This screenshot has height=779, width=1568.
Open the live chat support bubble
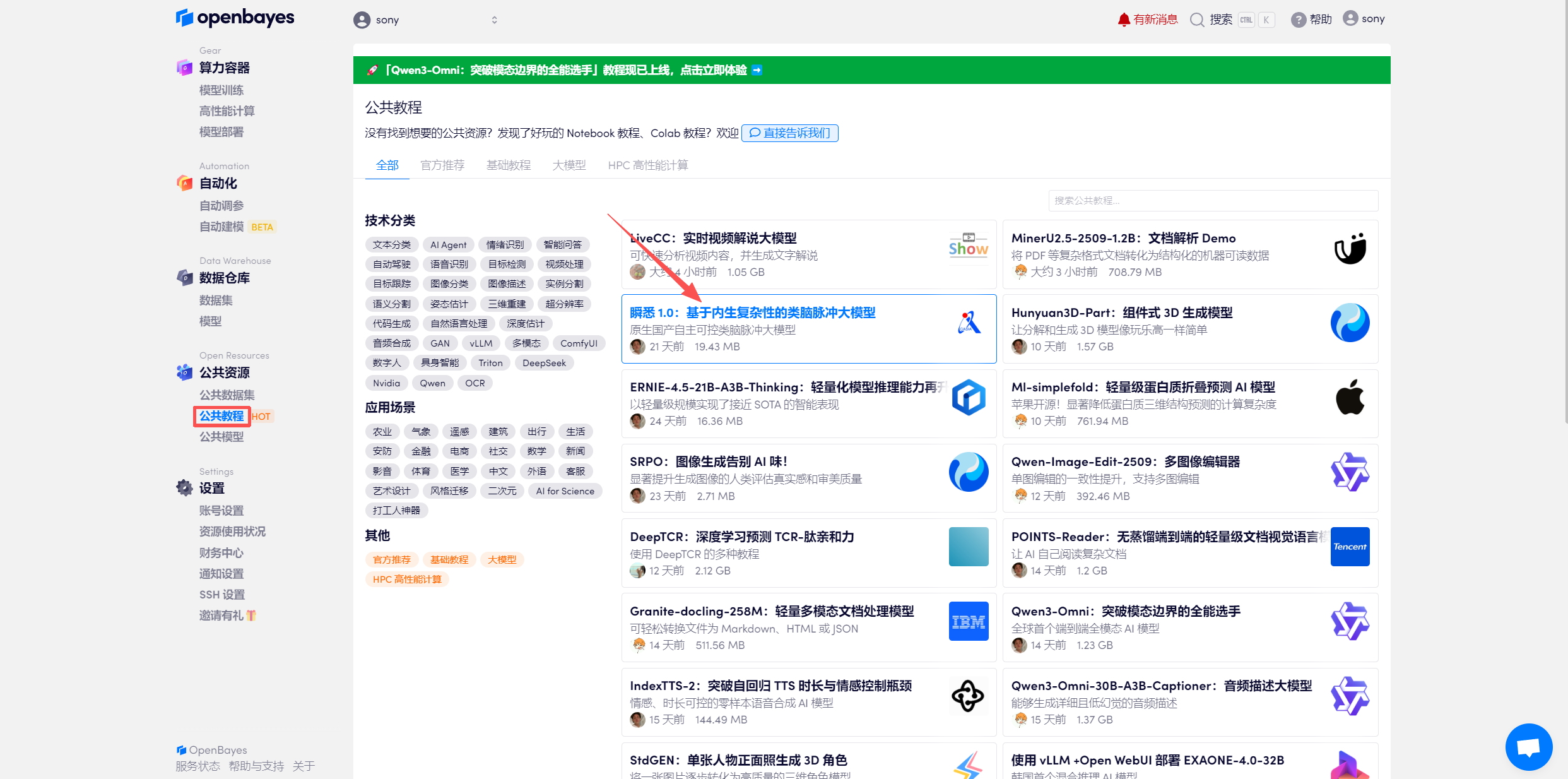click(1529, 747)
